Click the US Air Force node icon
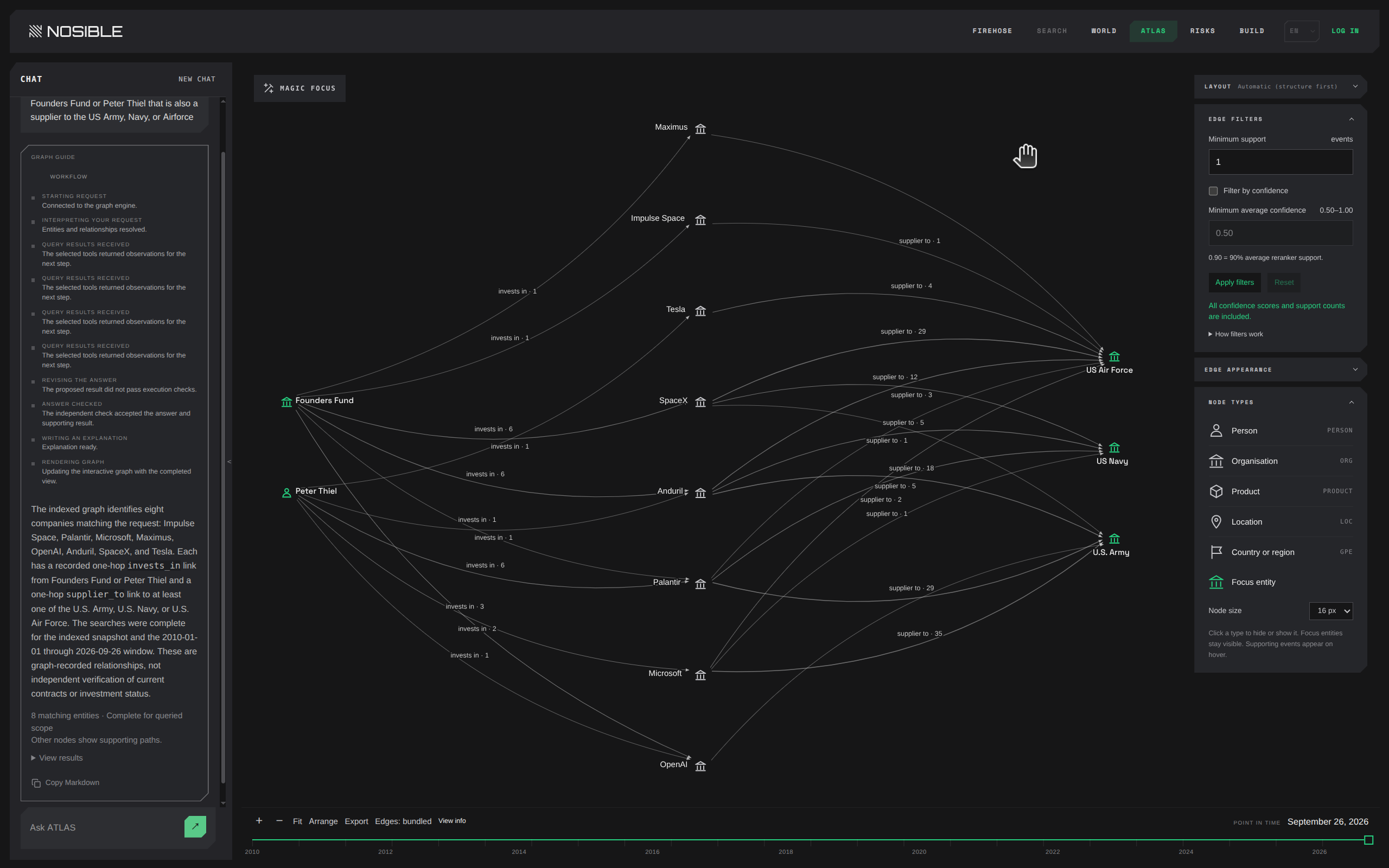The image size is (1389, 868). point(1114,356)
